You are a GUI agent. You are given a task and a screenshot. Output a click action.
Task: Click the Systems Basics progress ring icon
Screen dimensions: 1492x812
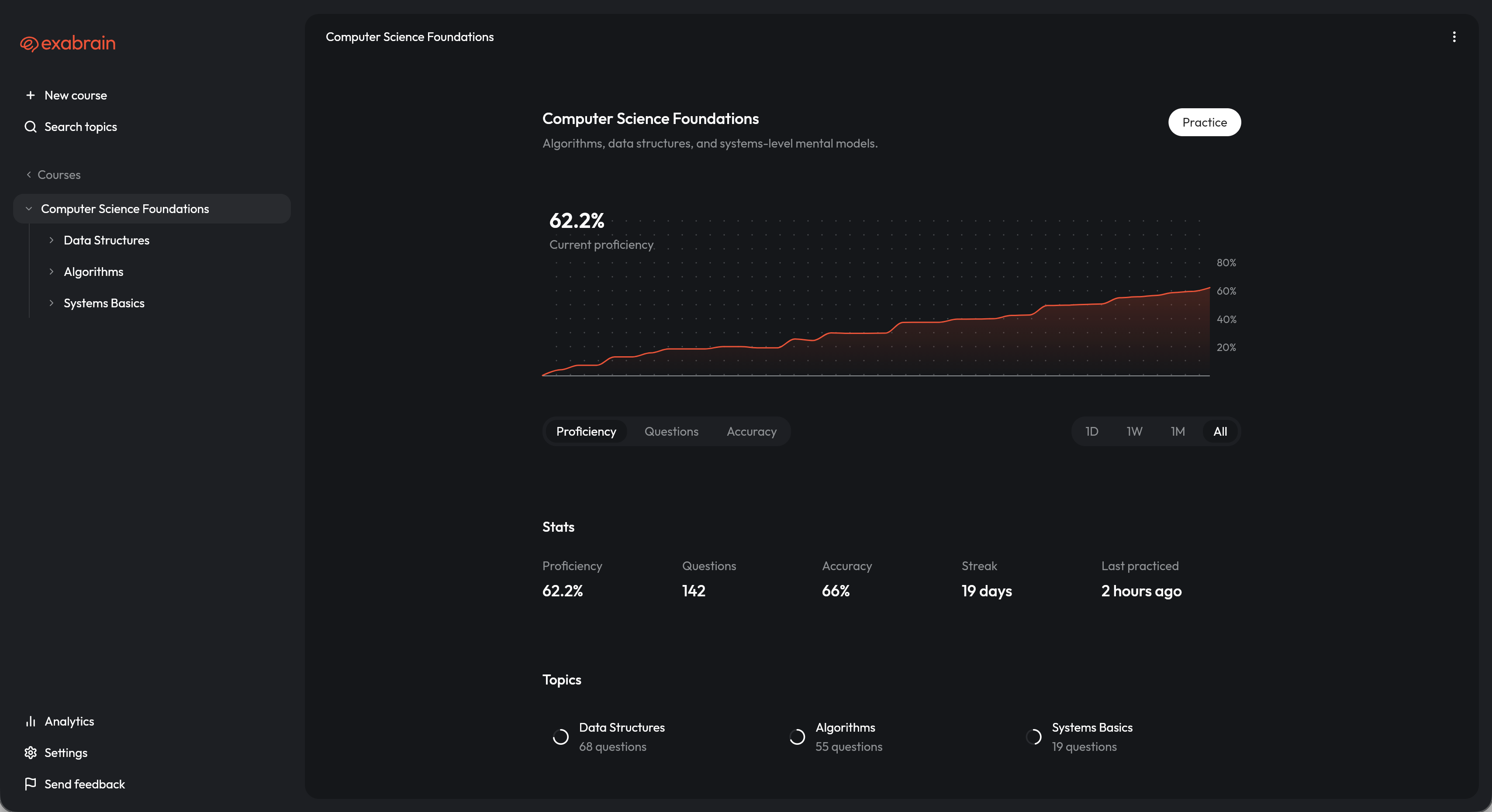pyautogui.click(x=1033, y=737)
